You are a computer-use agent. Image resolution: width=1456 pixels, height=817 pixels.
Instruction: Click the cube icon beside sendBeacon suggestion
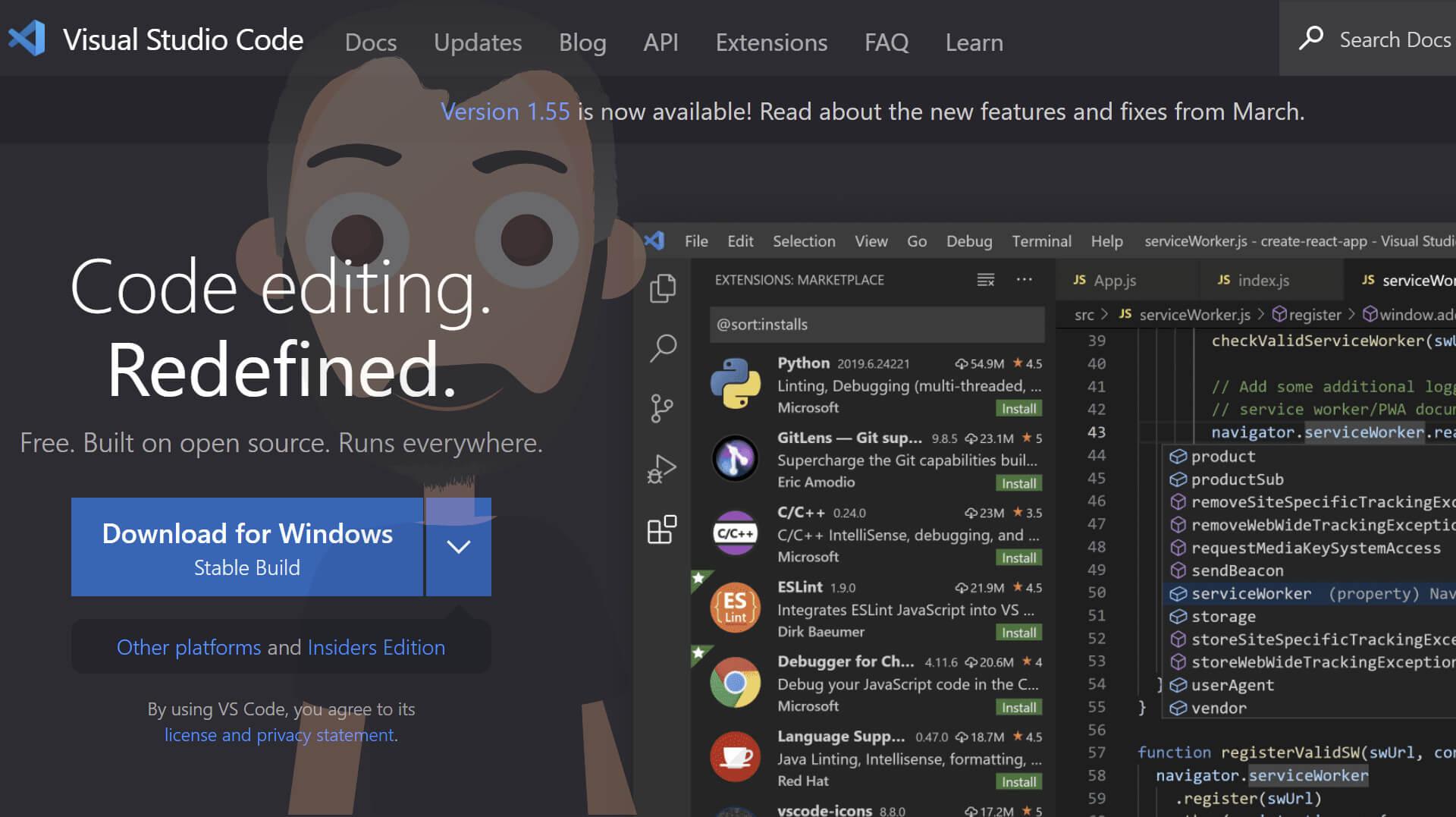(1178, 570)
